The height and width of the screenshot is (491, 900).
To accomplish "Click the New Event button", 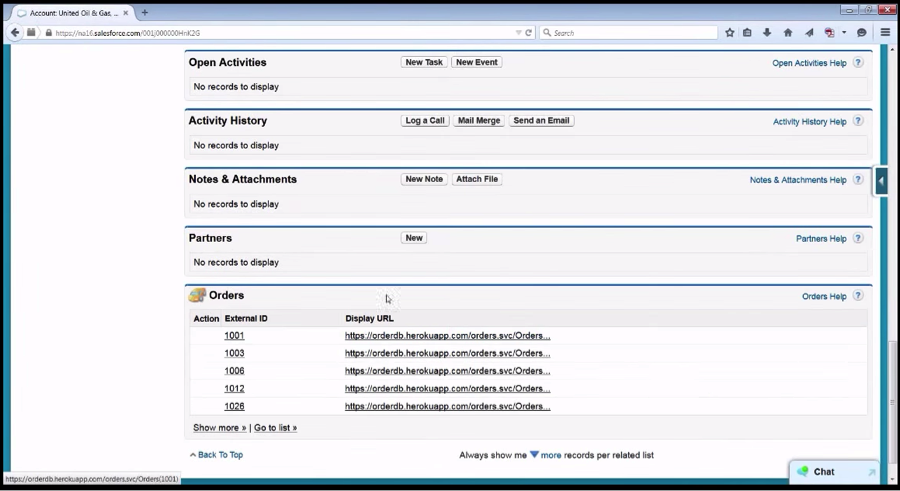I will click(x=477, y=62).
